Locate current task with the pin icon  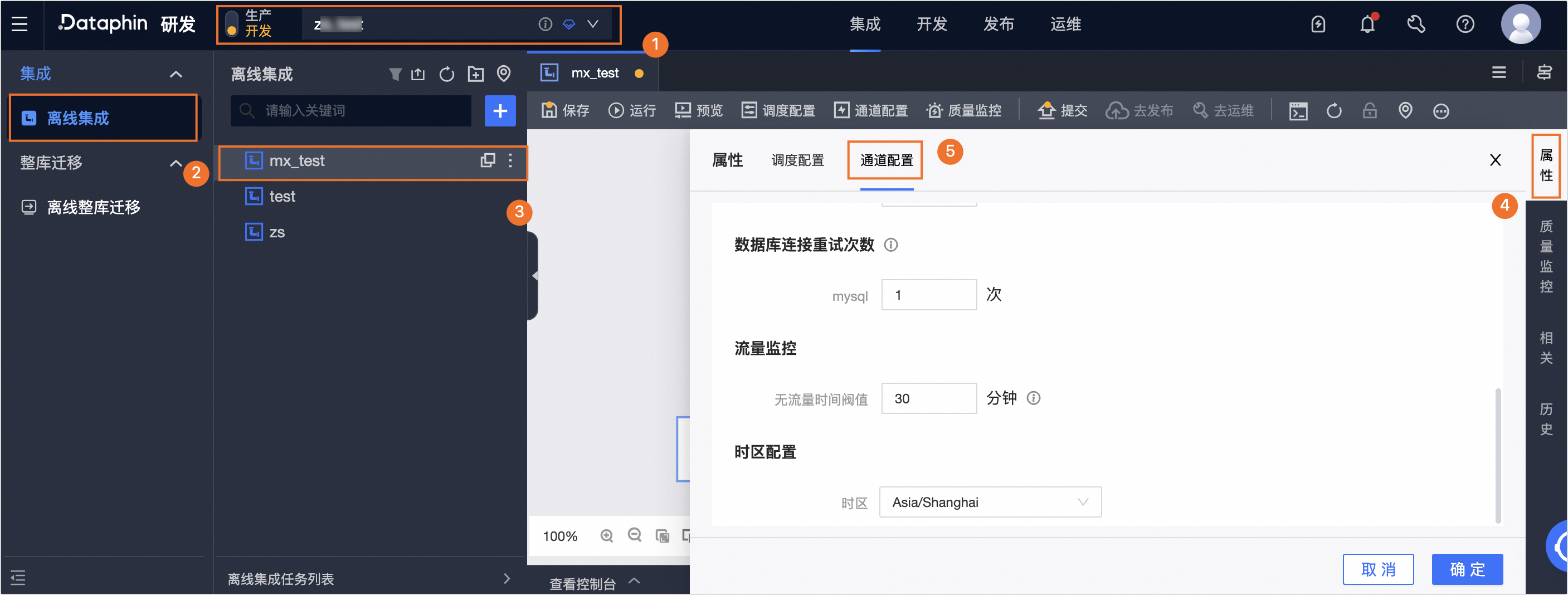click(x=503, y=74)
